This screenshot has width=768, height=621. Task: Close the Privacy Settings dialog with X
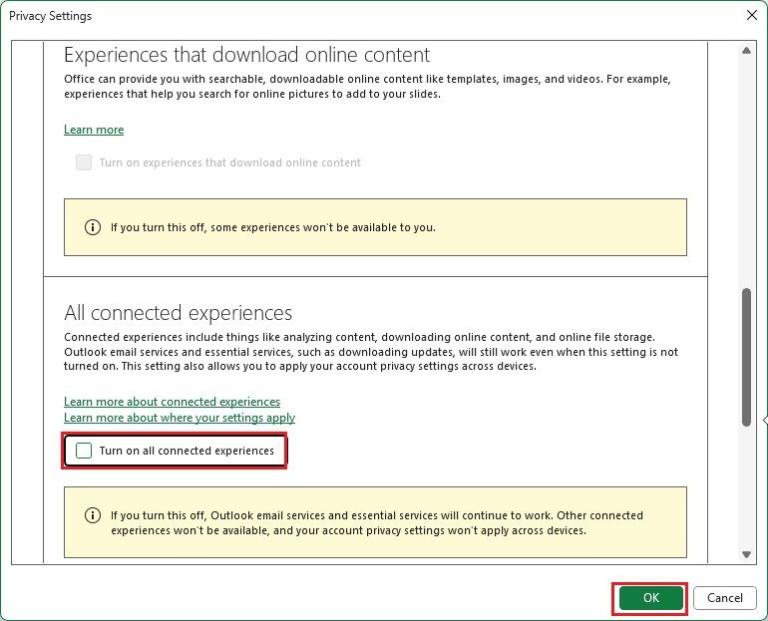[x=751, y=15]
